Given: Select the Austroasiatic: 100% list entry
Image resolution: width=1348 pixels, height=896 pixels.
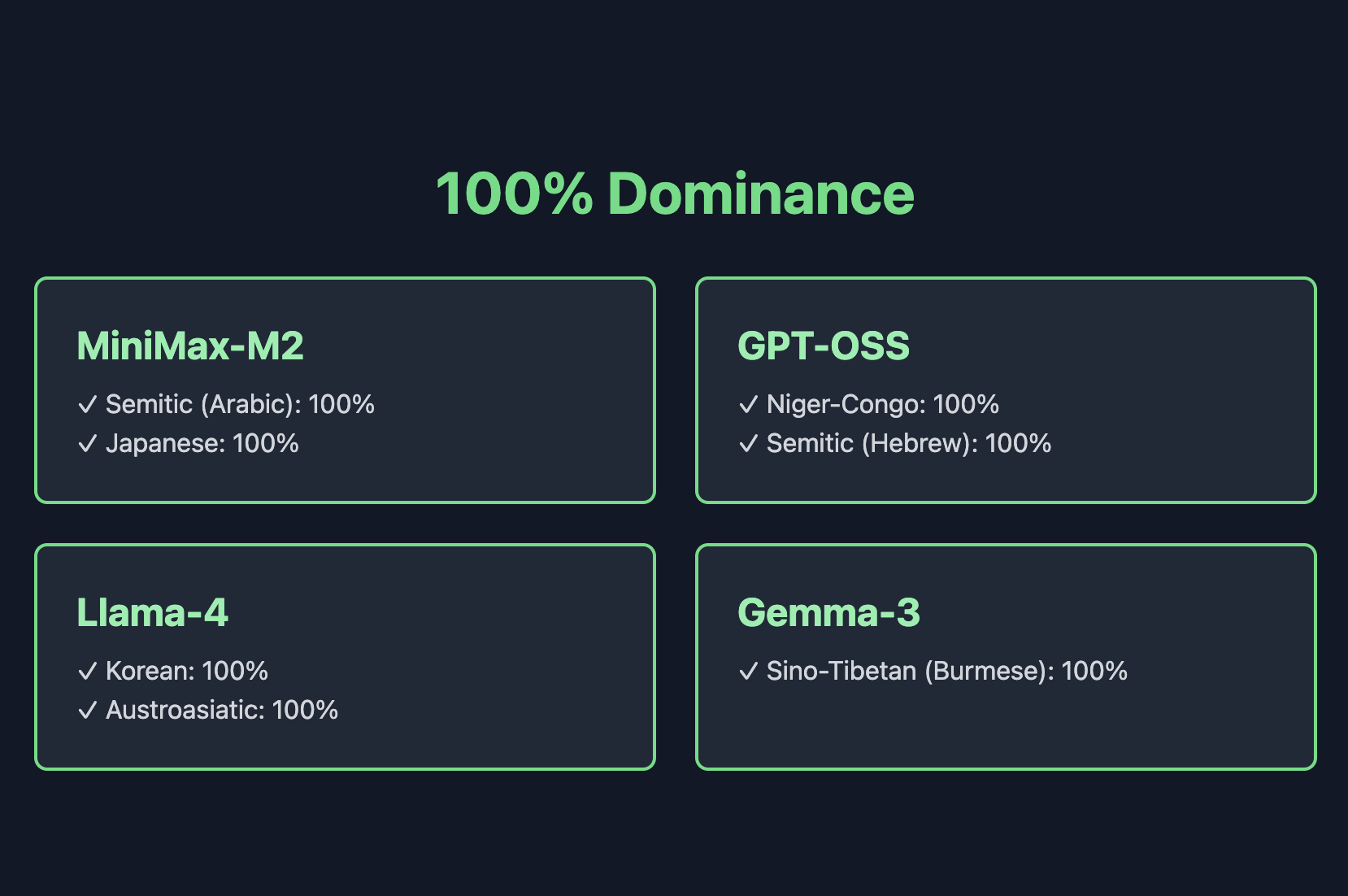Looking at the screenshot, I should point(221,711).
